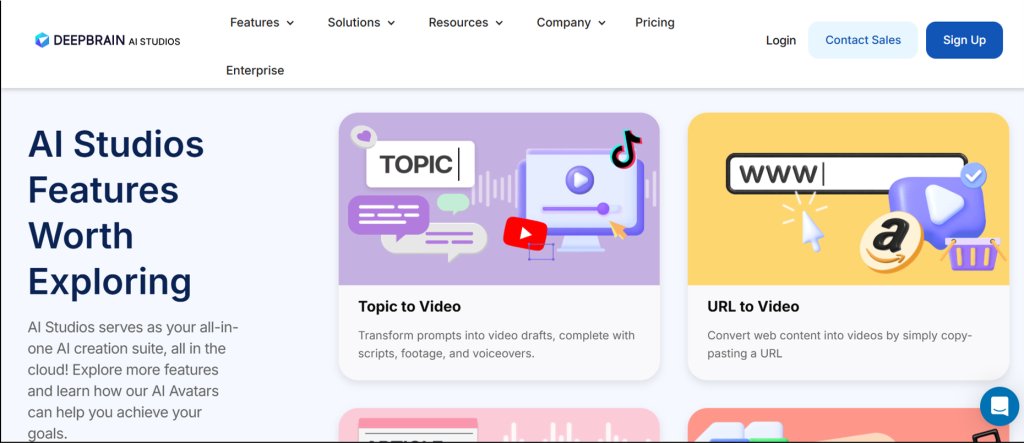1024x443 pixels.
Task: Click the pink Article card below Topic to Video
Action: (x=499, y=425)
